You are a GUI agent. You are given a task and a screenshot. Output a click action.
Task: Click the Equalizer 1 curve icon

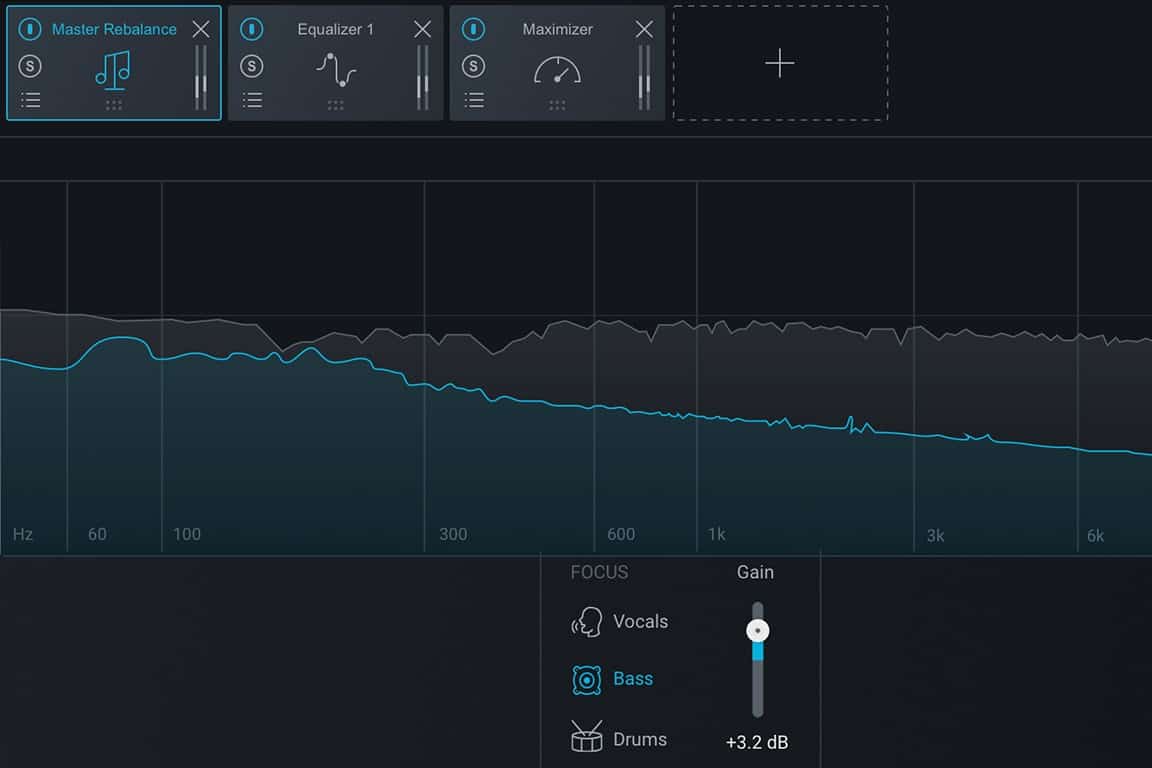pos(336,69)
